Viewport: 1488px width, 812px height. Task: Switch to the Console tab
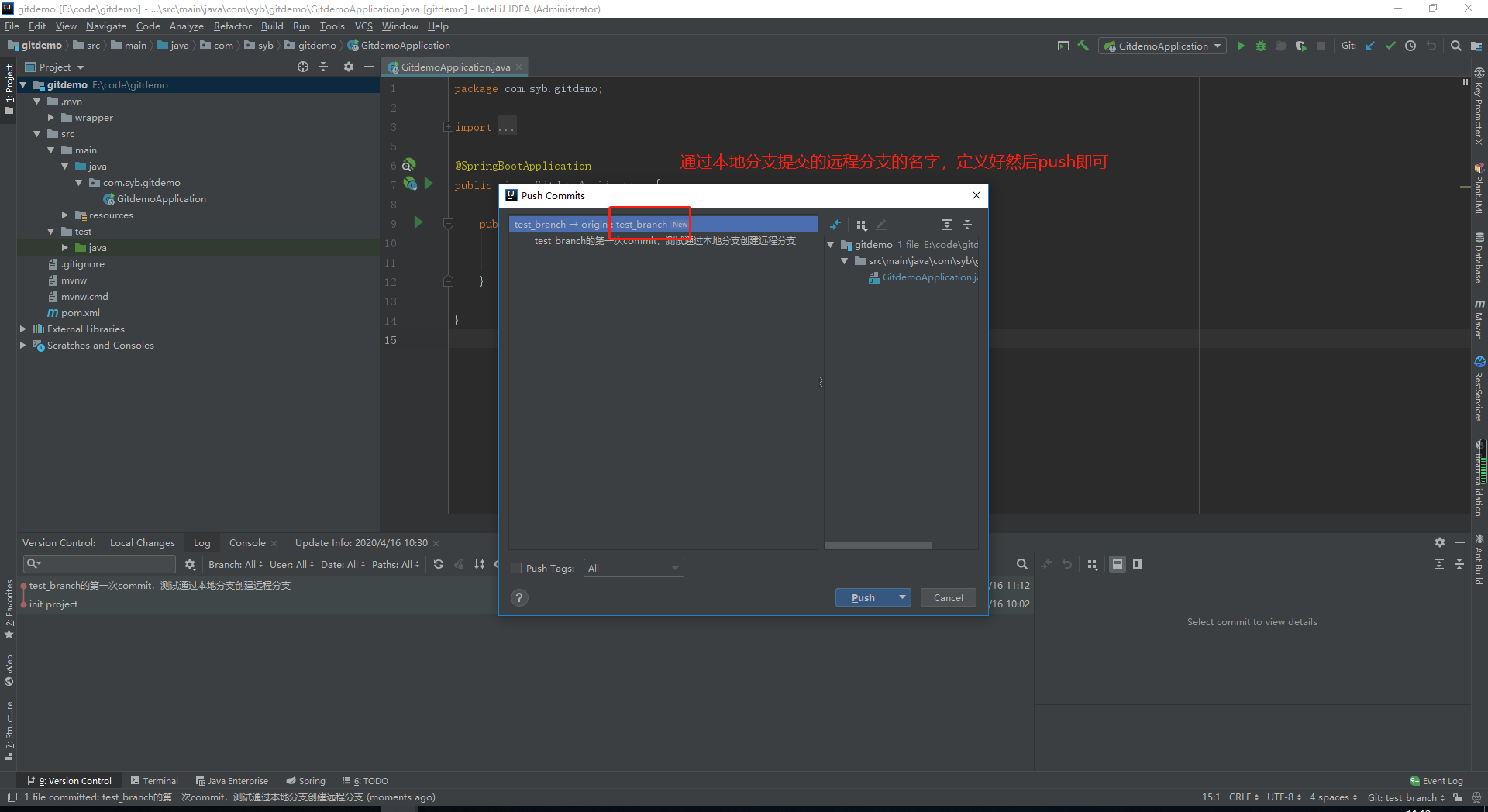coord(247,542)
